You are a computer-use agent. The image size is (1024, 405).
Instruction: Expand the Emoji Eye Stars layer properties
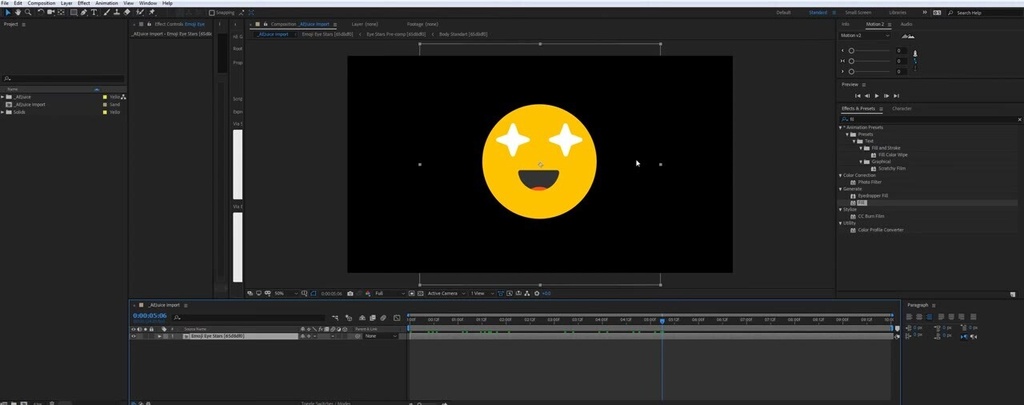(159, 336)
